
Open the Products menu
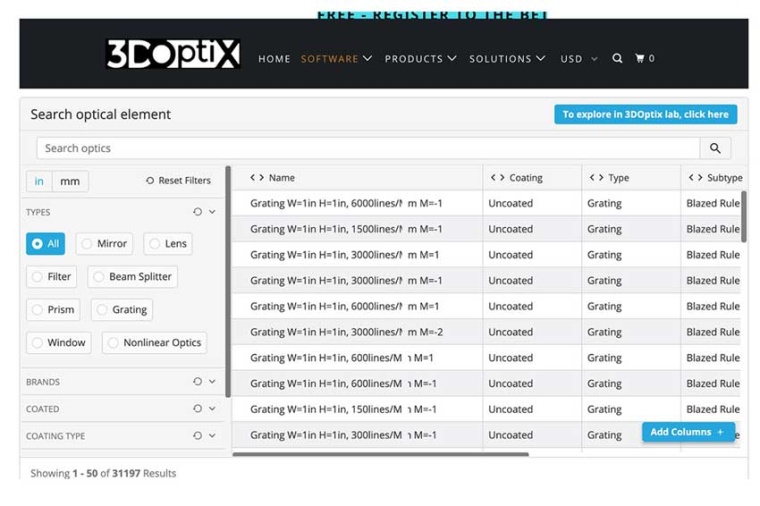[420, 59]
